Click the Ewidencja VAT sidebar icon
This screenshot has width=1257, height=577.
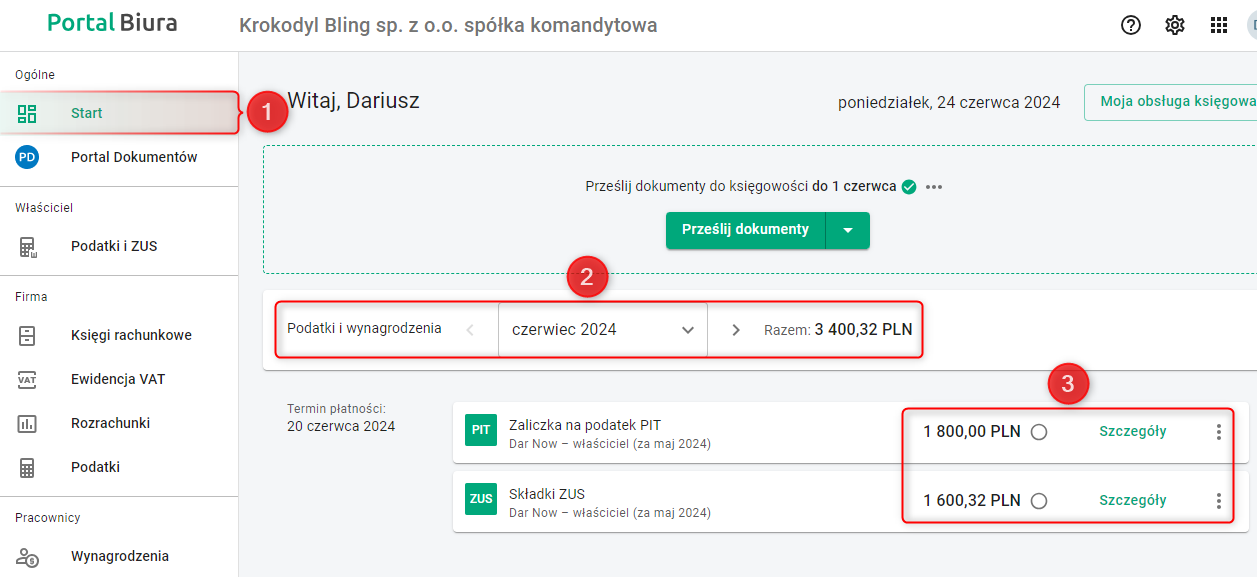coord(27,379)
